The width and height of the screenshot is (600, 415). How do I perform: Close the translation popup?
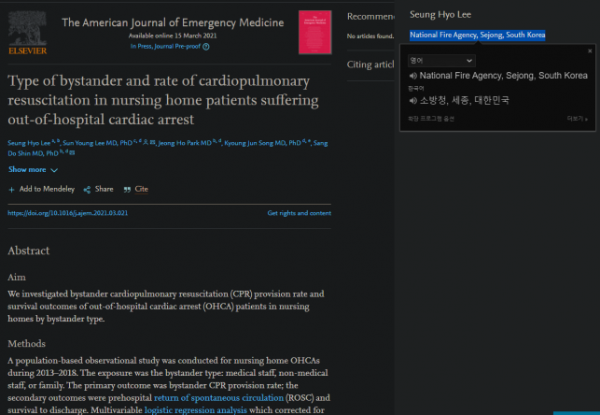tap(589, 50)
